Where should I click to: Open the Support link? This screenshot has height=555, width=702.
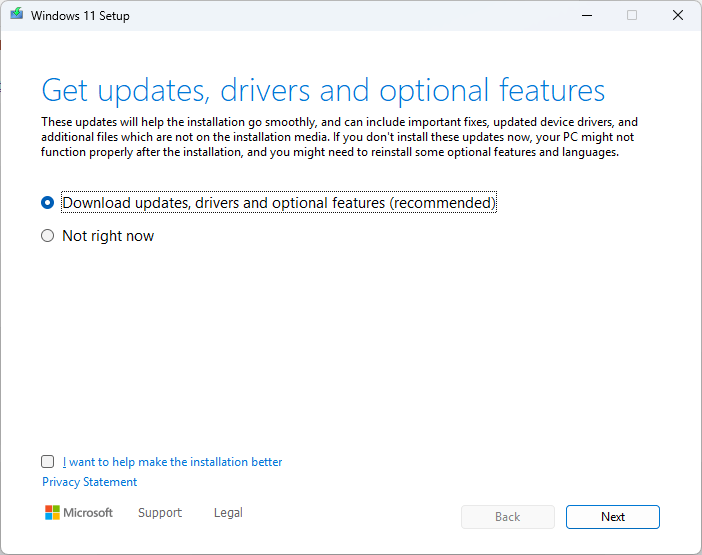[x=160, y=513]
